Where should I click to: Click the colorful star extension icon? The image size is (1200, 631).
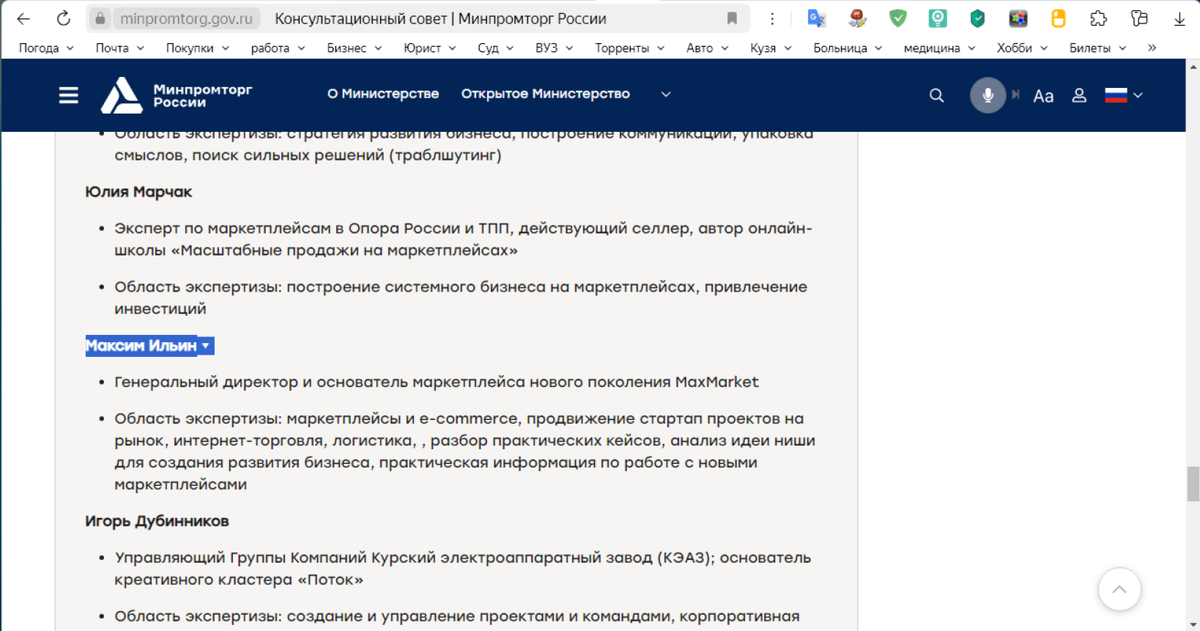tap(1018, 18)
